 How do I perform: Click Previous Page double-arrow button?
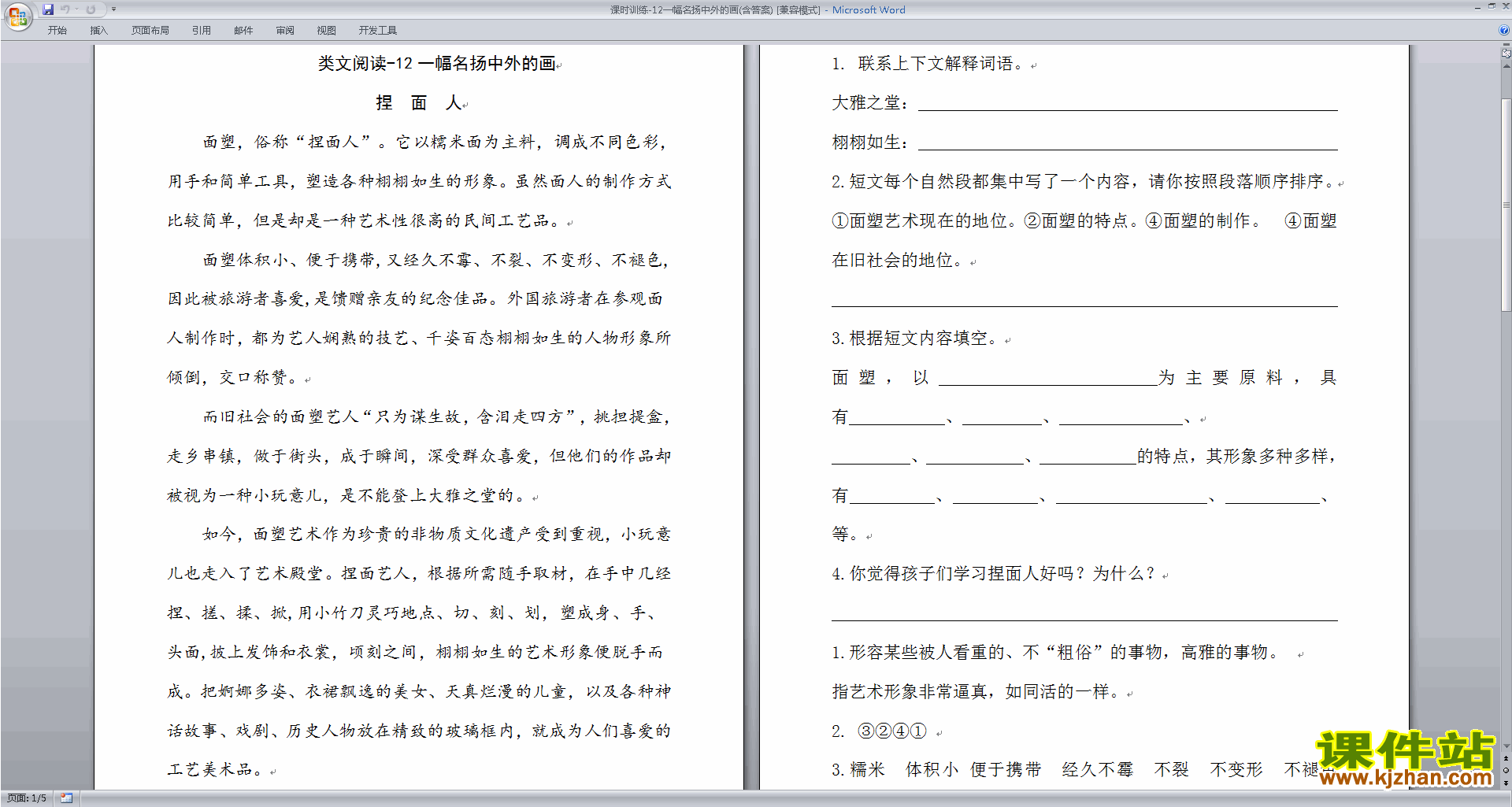1506,758
